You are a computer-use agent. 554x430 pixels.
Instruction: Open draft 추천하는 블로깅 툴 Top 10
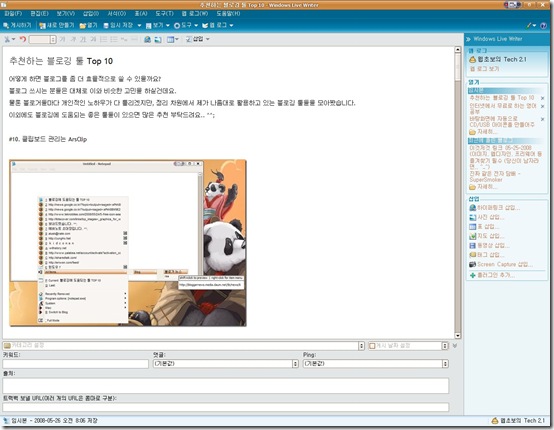(502, 98)
